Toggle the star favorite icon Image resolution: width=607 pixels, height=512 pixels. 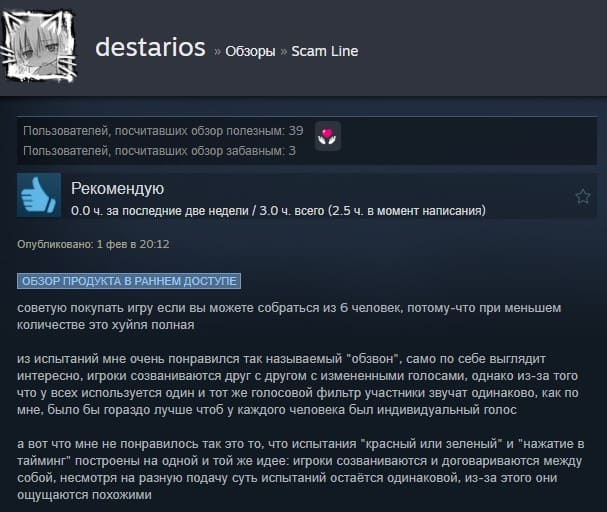click(583, 197)
